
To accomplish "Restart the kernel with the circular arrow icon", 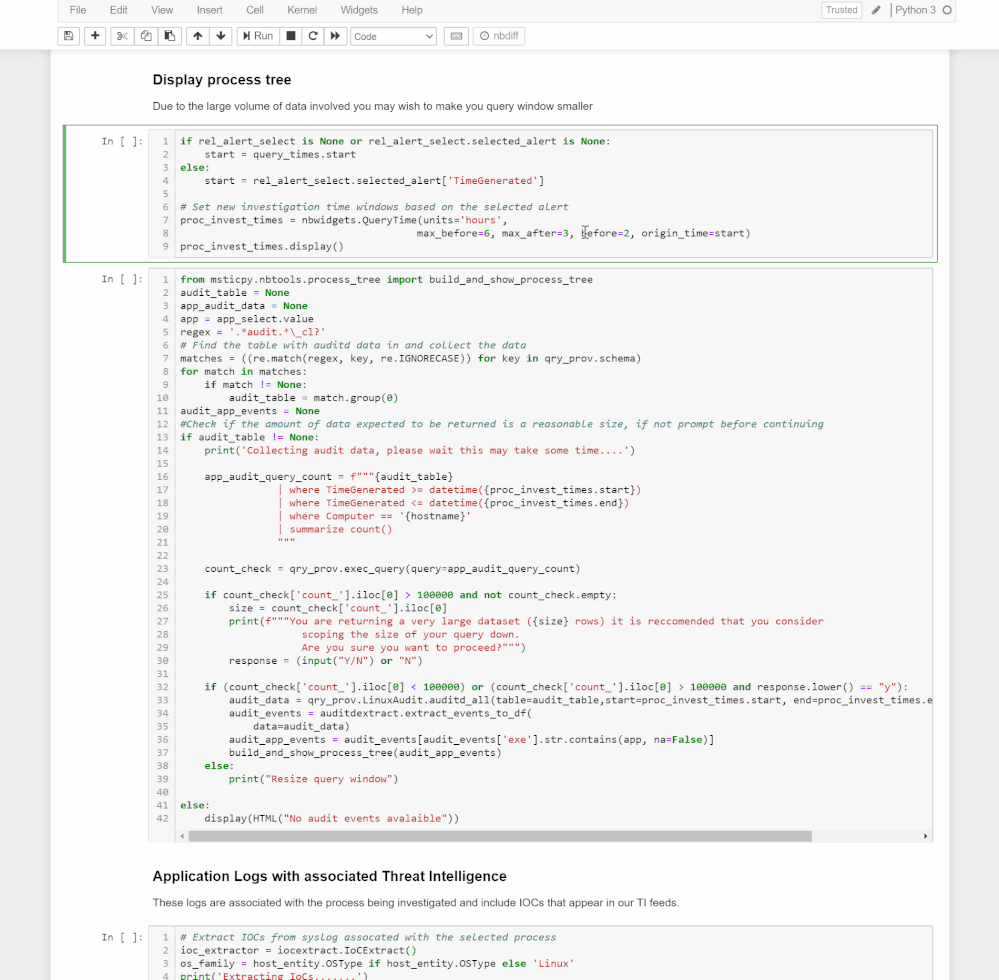I will click(313, 36).
